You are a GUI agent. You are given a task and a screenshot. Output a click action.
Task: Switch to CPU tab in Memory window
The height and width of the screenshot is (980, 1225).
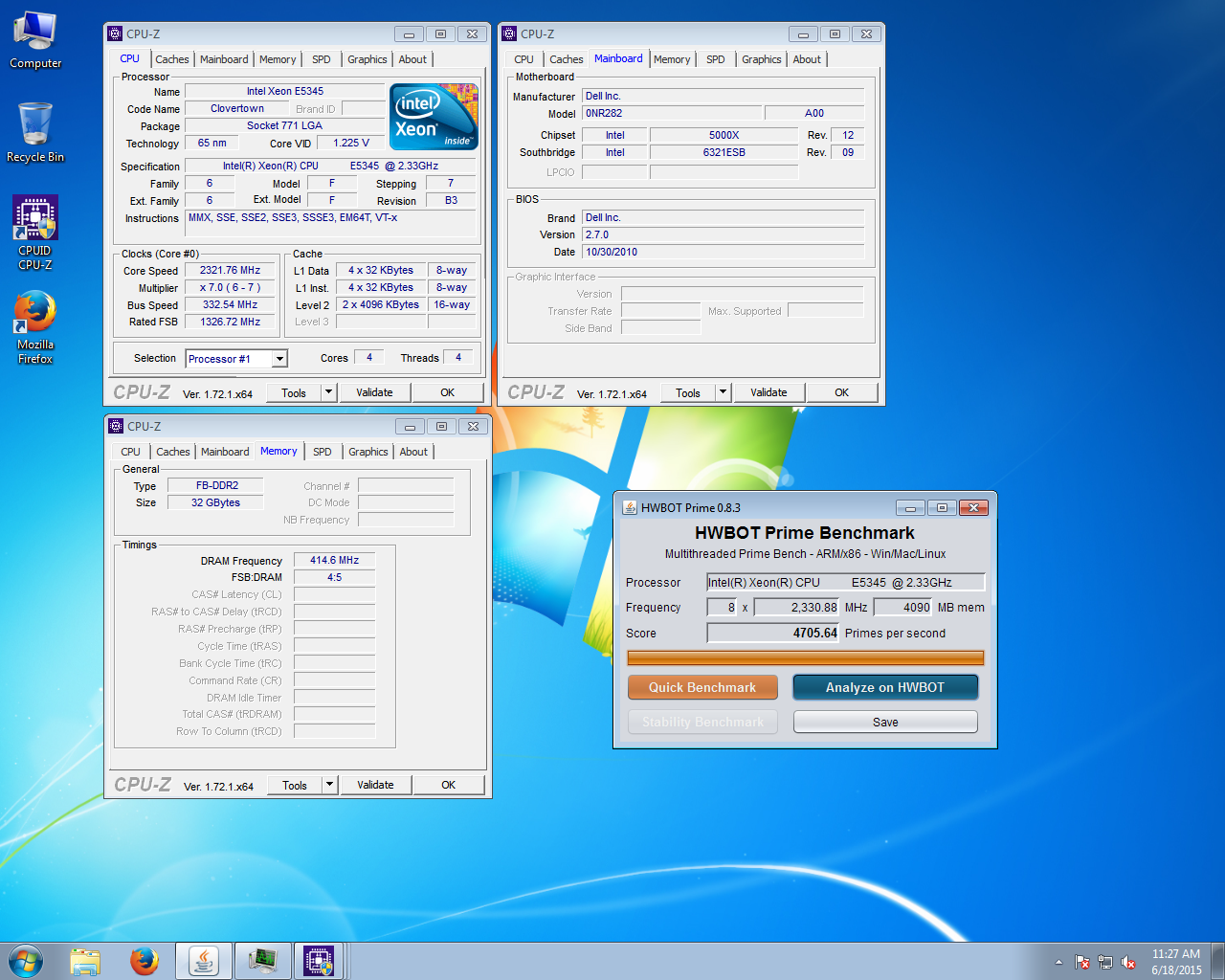(130, 452)
